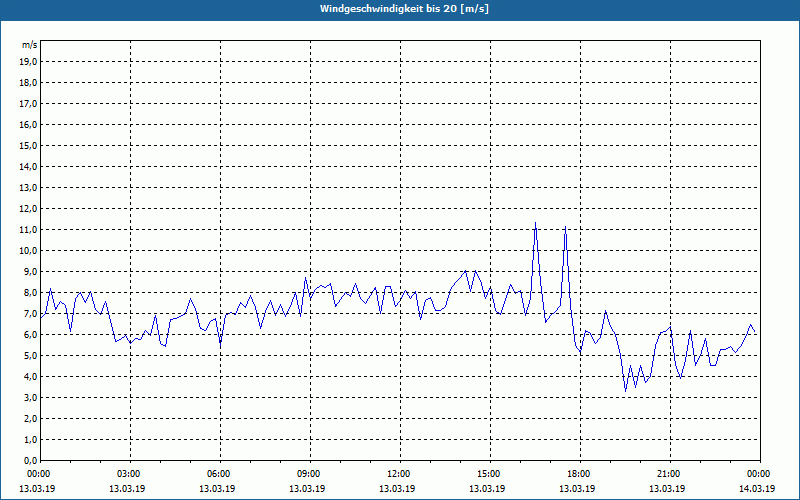
Task: Click the 15:00 time label
Action: [490, 474]
